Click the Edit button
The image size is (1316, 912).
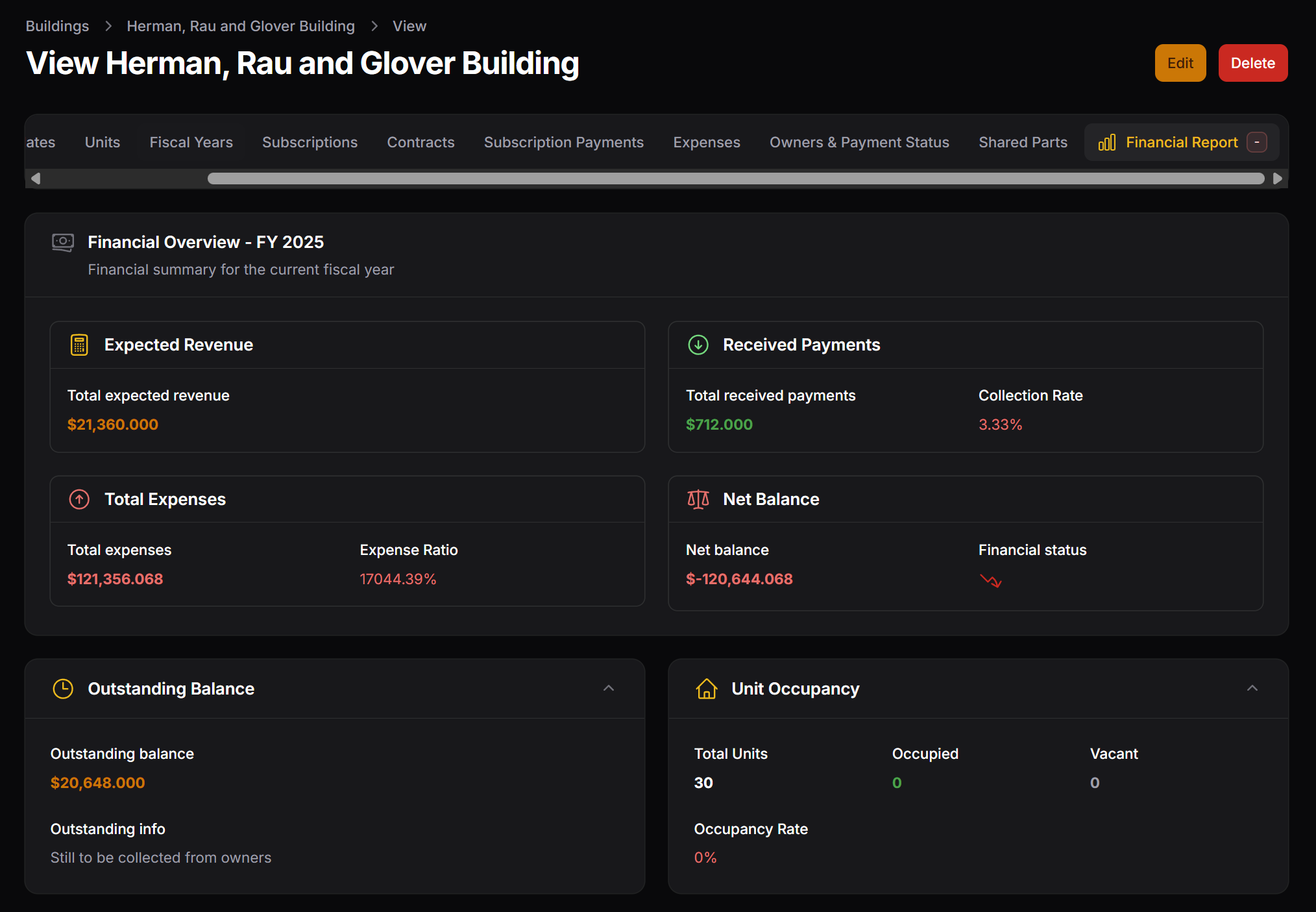click(1180, 62)
